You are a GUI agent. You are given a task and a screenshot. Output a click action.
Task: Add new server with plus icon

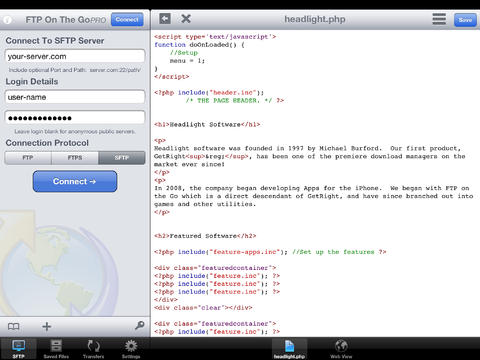[47, 326]
